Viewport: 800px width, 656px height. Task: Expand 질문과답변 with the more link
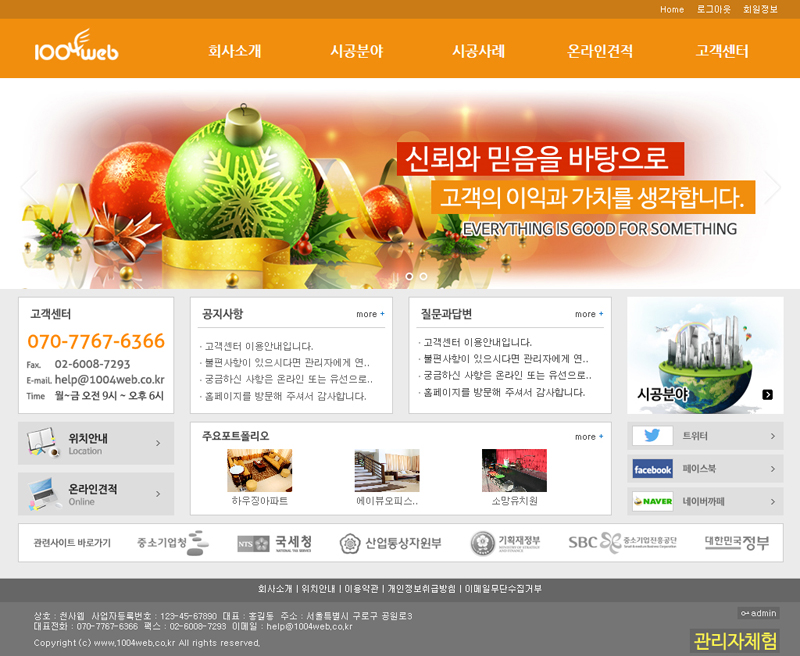(589, 314)
